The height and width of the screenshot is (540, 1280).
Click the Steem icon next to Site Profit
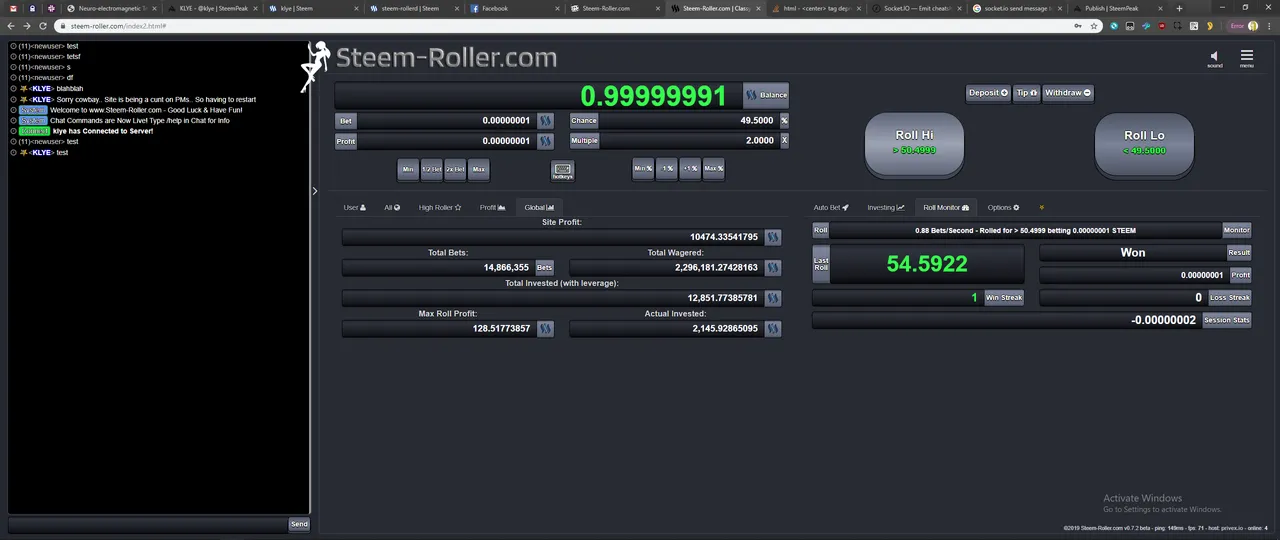click(x=773, y=237)
